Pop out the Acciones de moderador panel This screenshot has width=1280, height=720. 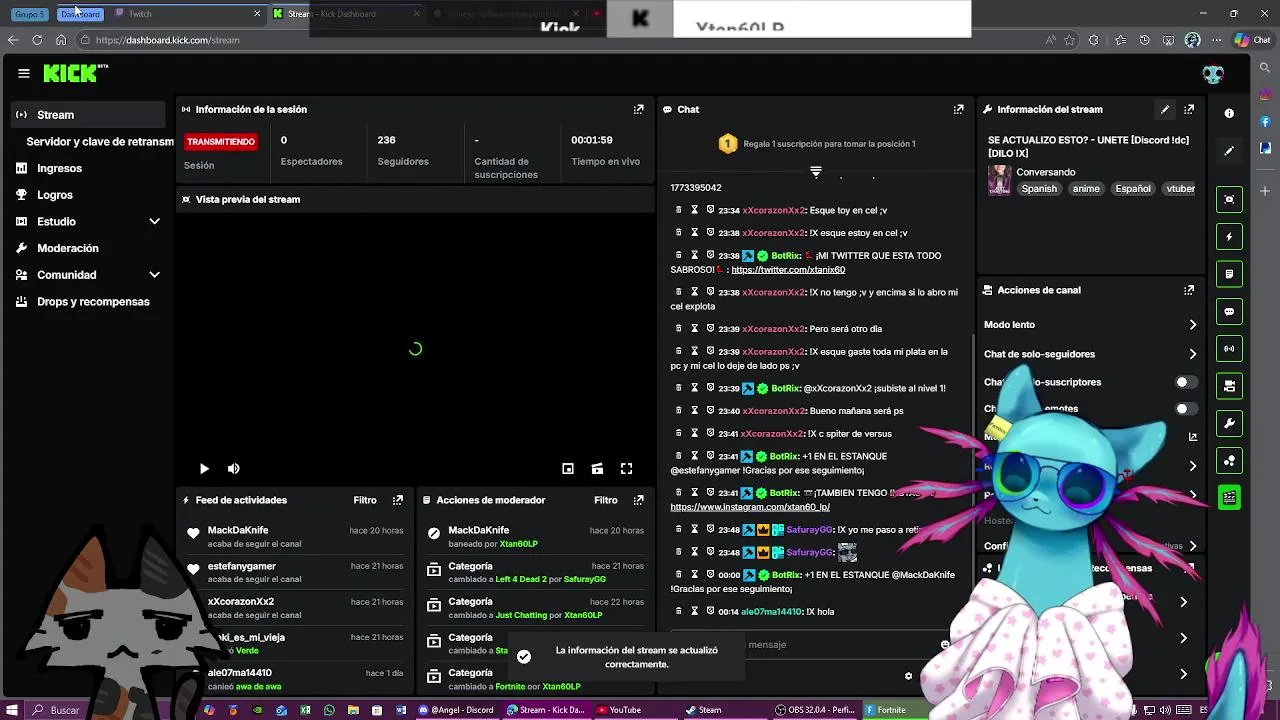coord(639,500)
